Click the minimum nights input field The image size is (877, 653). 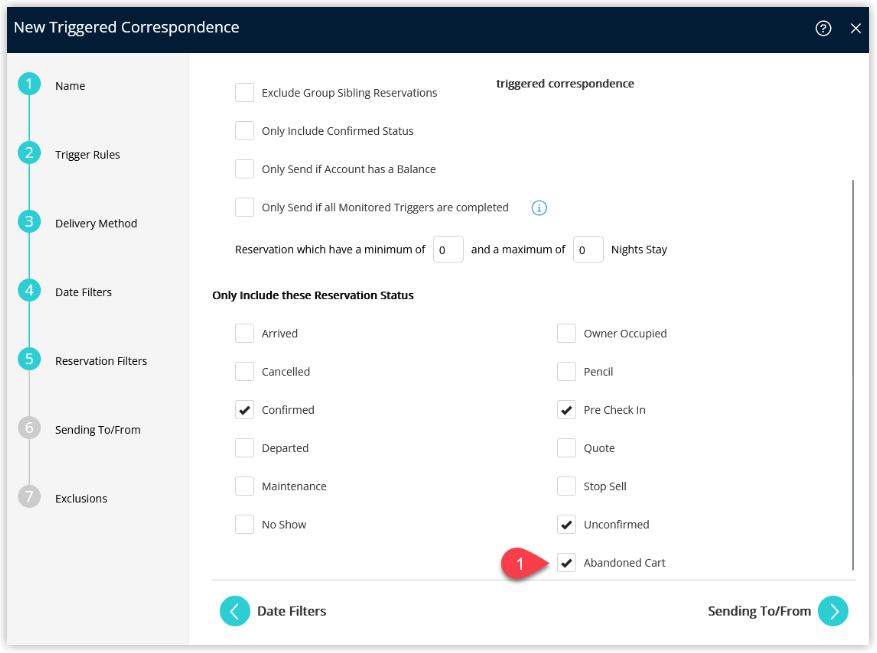tap(448, 249)
